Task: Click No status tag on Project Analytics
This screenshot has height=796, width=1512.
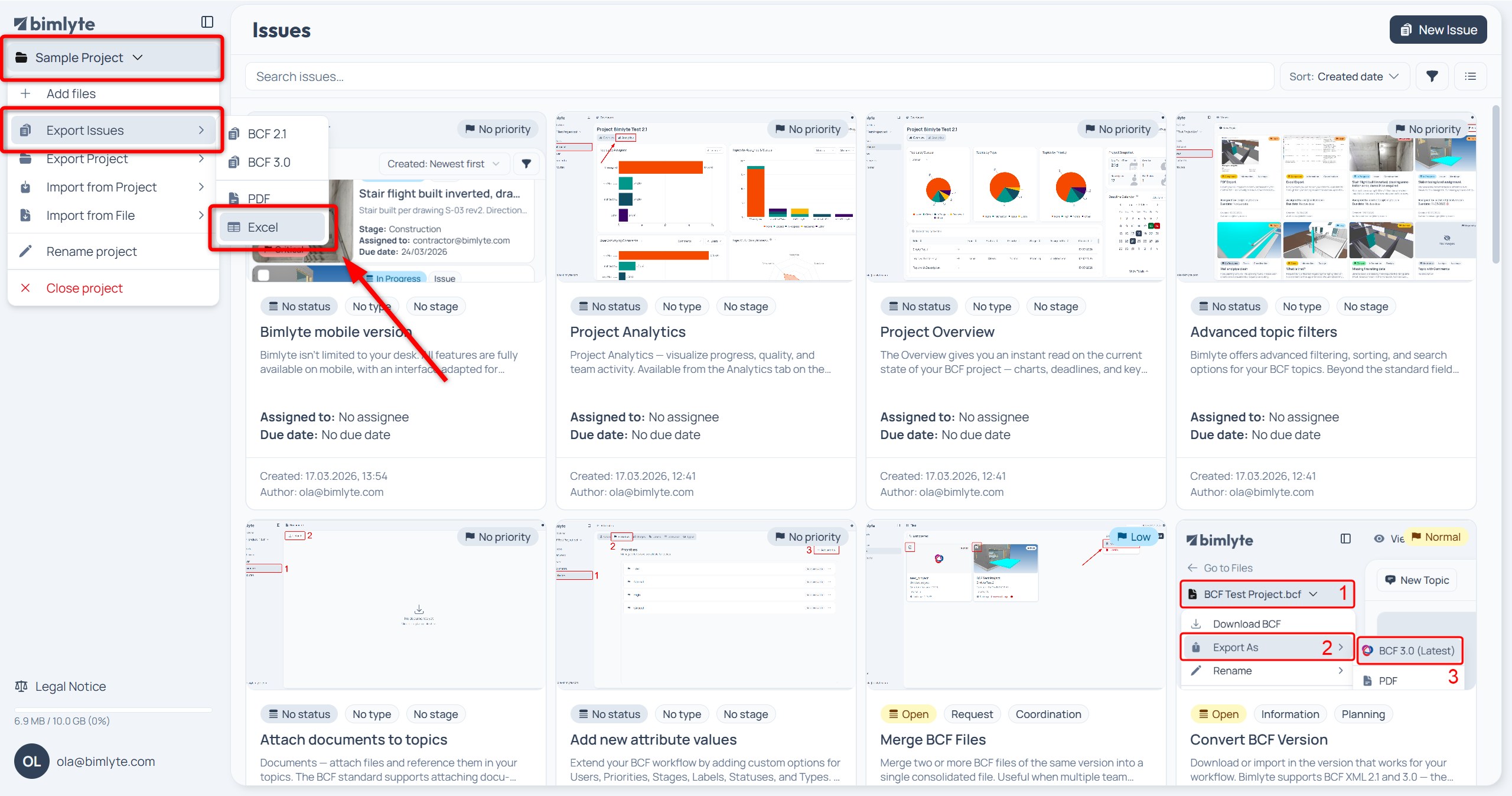Action: tap(609, 306)
